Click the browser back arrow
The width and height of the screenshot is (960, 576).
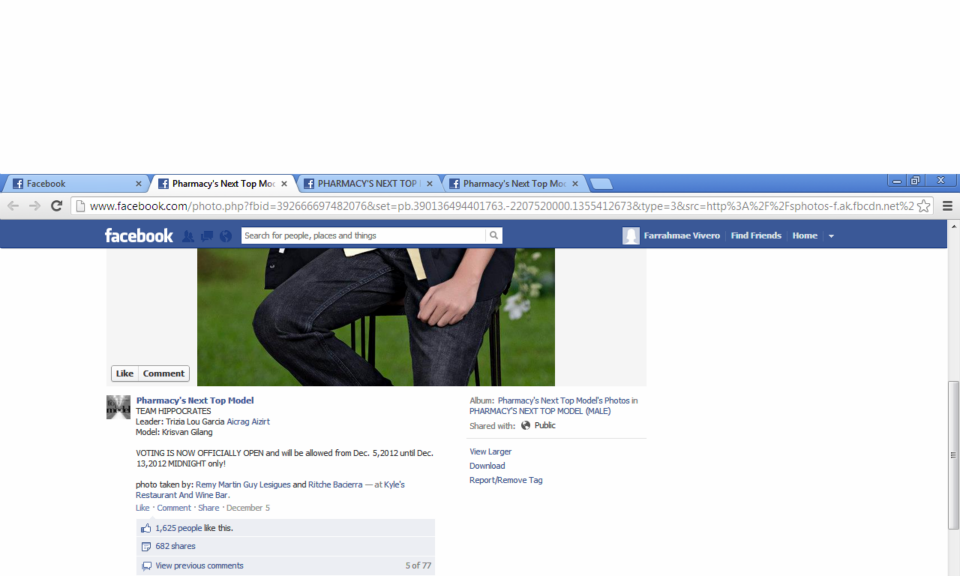[13, 206]
